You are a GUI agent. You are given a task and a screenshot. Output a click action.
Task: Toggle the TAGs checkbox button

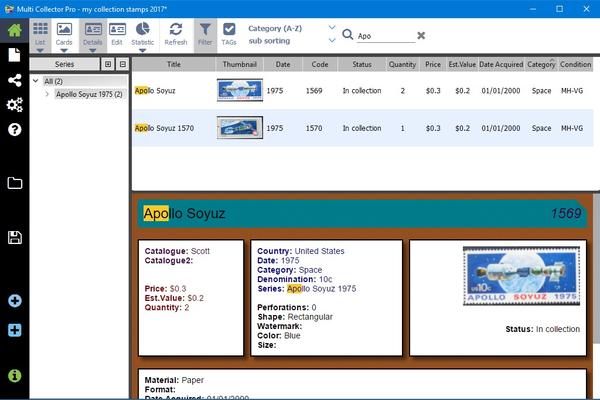[x=229, y=34]
